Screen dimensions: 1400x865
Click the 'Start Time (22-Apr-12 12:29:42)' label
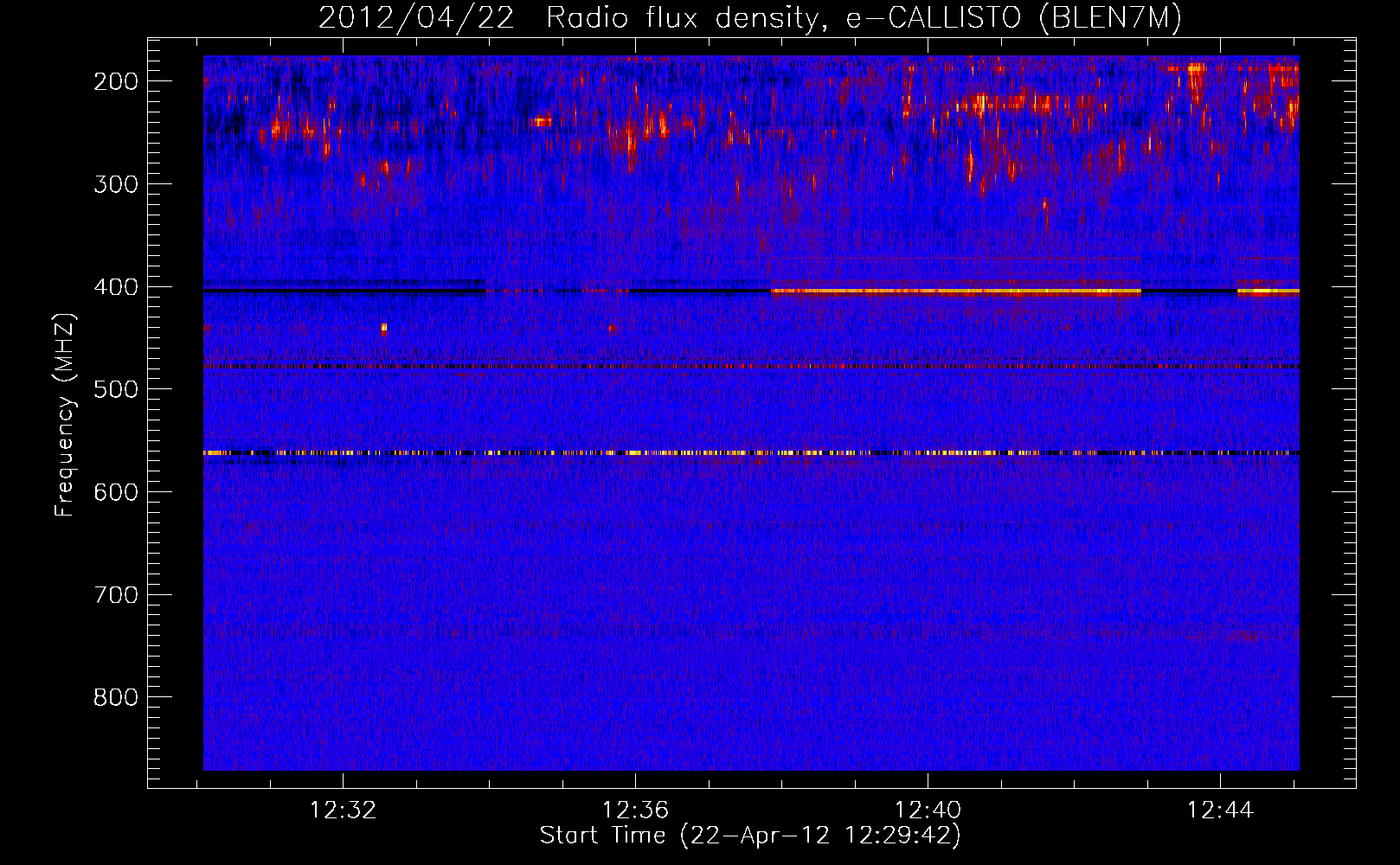[750, 836]
